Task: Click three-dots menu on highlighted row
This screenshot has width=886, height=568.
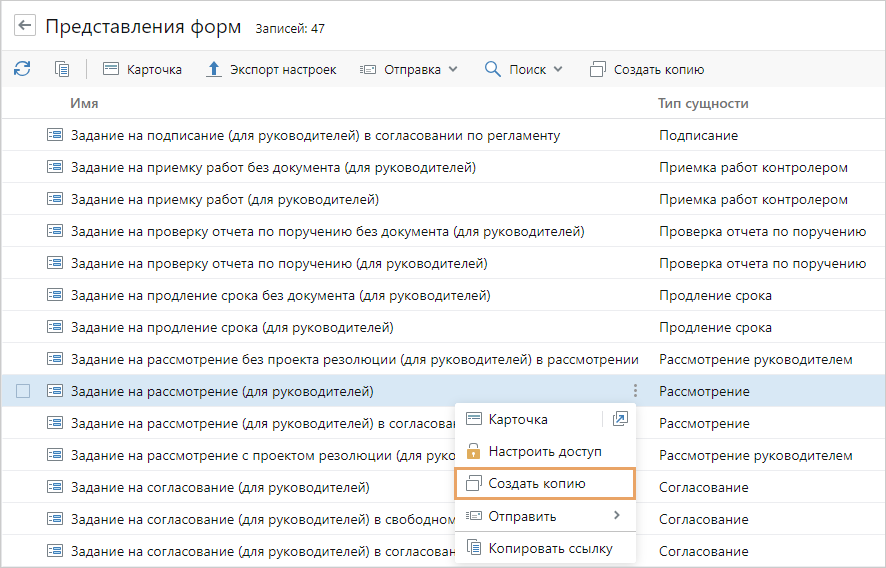Action: [x=634, y=391]
